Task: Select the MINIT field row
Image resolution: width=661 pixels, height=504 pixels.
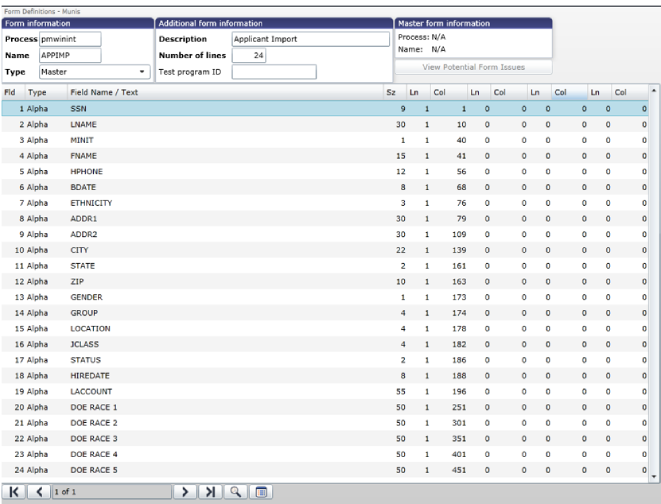Action: pos(325,140)
